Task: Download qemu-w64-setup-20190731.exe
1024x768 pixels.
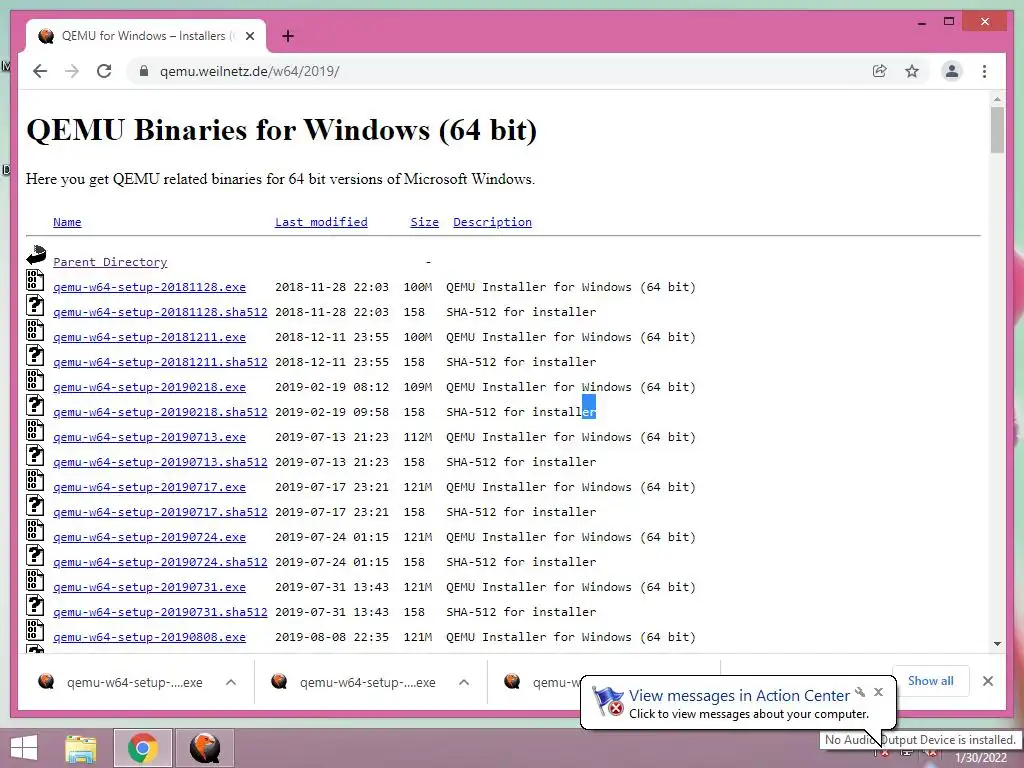Action: tap(150, 587)
